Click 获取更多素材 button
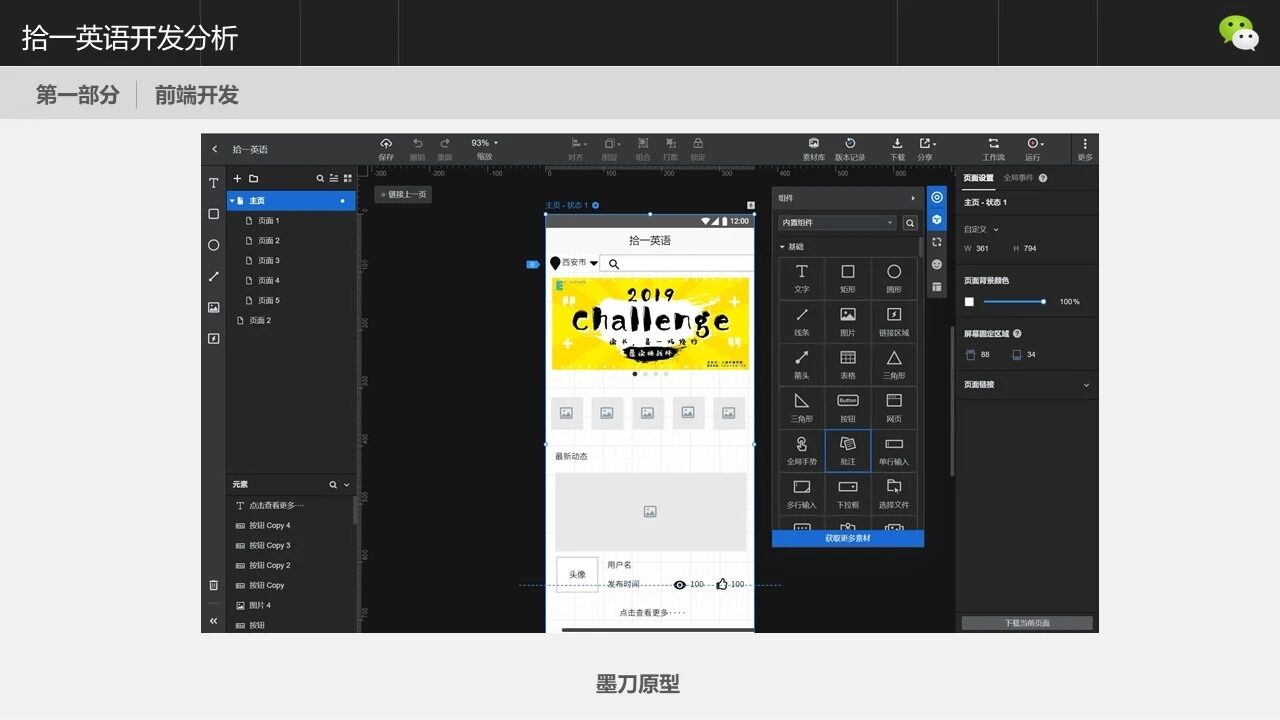 click(x=848, y=538)
